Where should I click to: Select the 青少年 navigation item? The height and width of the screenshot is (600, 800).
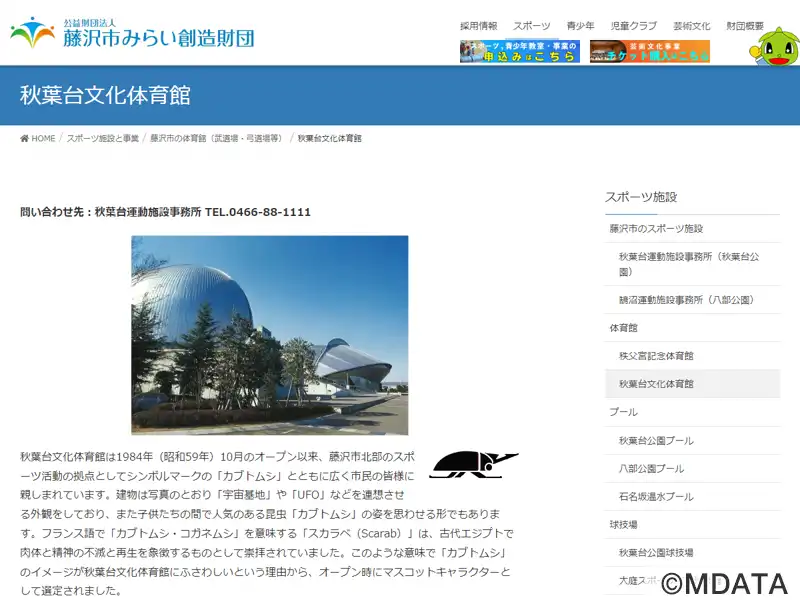(581, 26)
